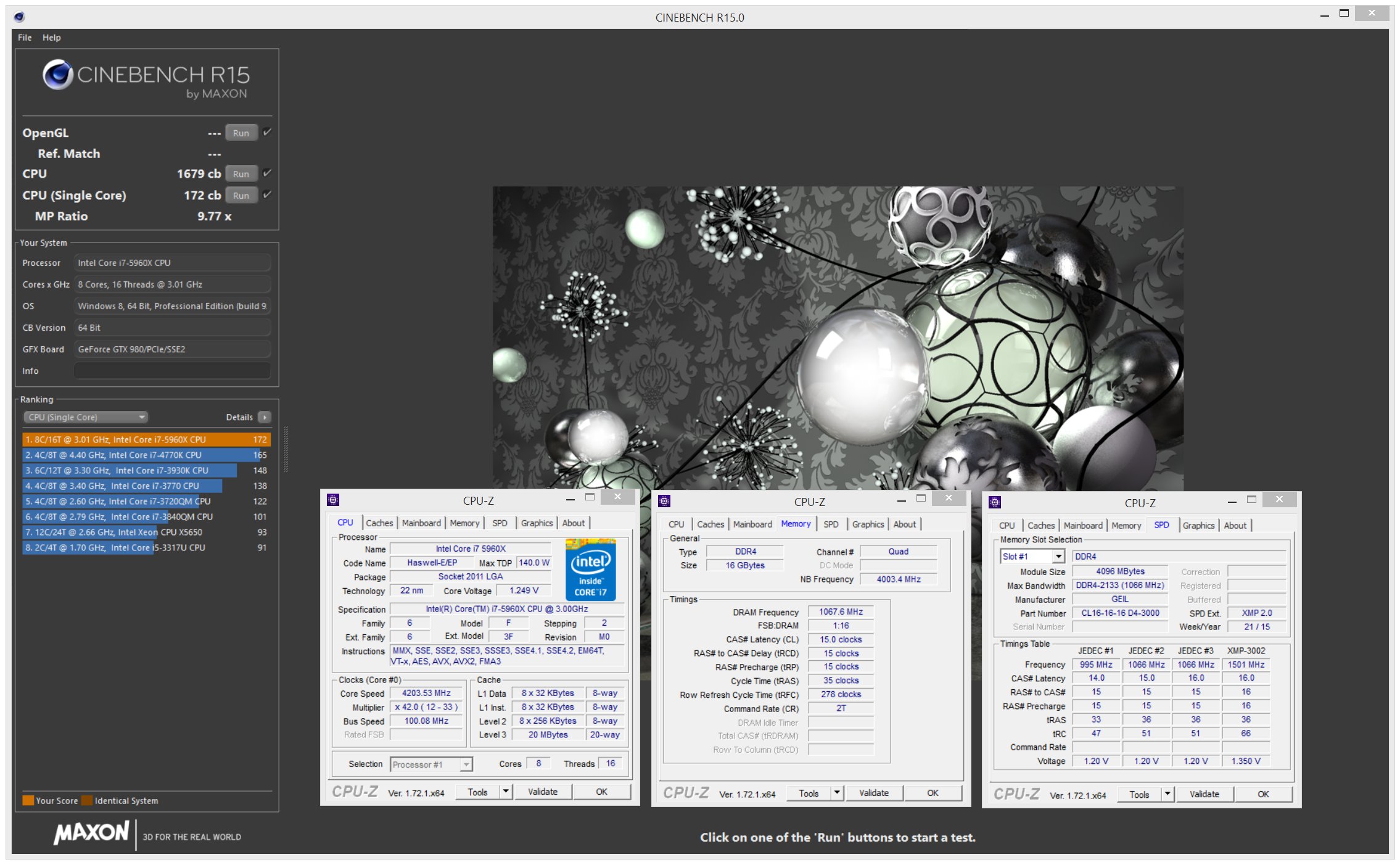
Task: Click the Cinebench app icon in title bar
Action: (19, 17)
